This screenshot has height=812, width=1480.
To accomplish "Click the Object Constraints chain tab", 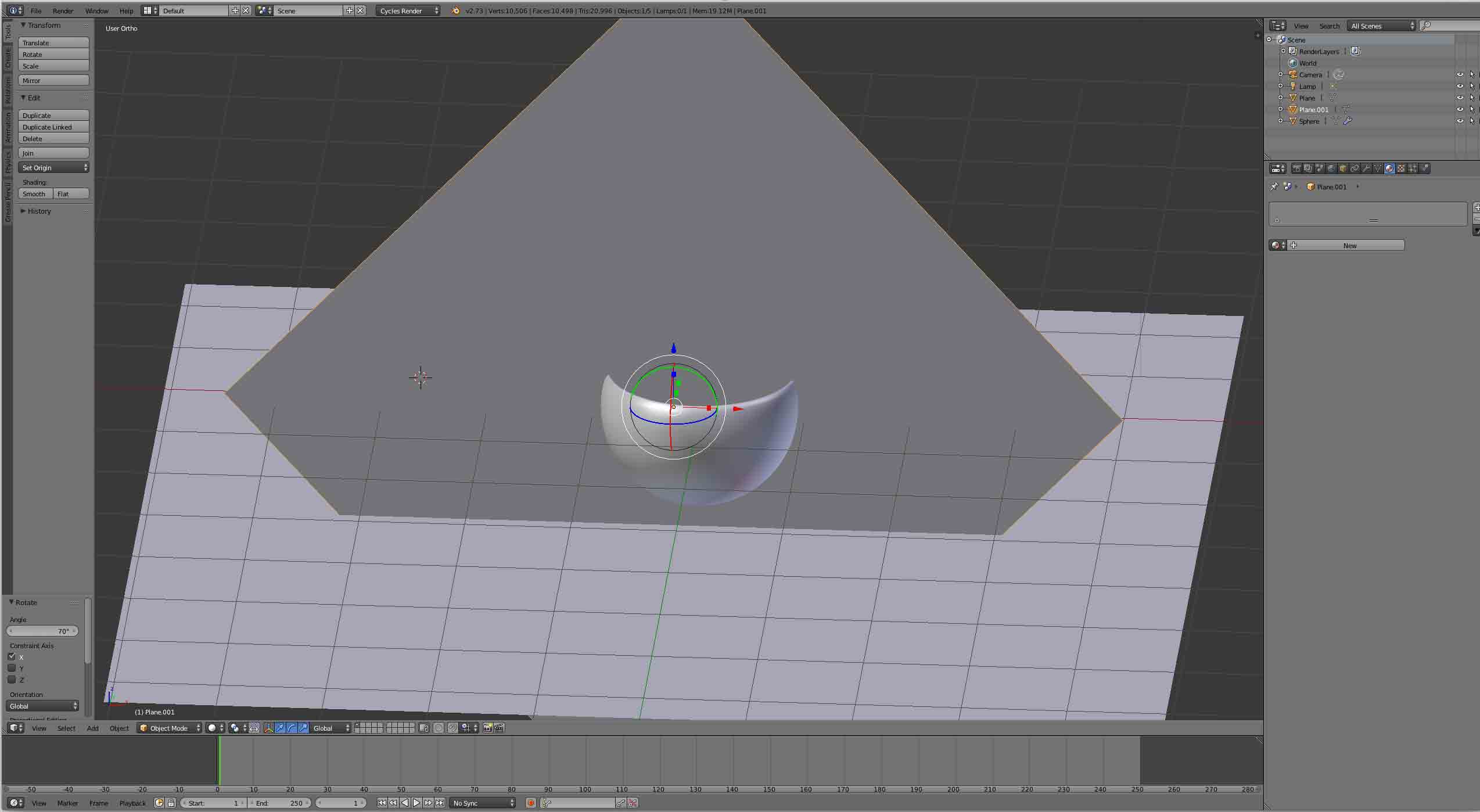I will (1355, 168).
